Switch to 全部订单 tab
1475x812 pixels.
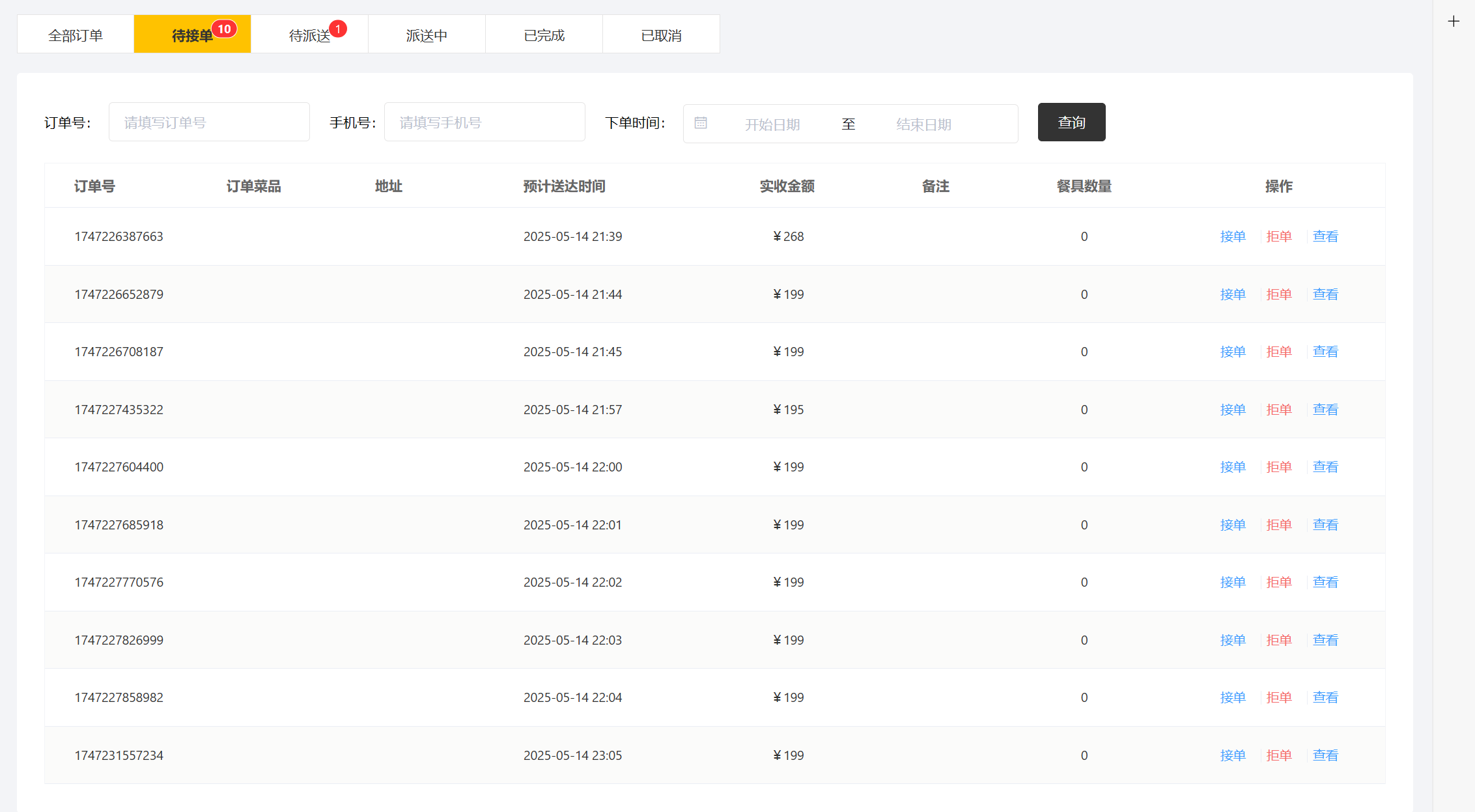tap(76, 35)
